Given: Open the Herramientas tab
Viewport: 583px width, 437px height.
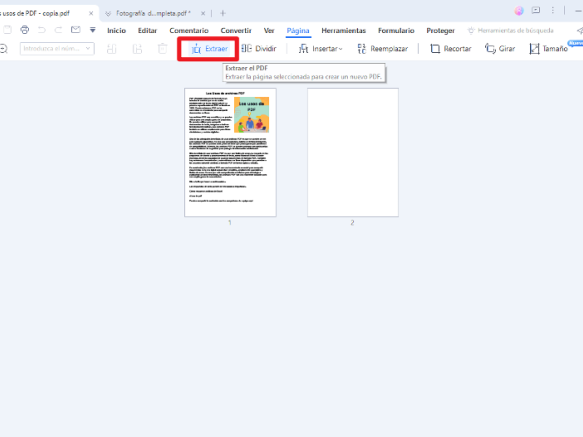Looking at the screenshot, I should [344, 30].
